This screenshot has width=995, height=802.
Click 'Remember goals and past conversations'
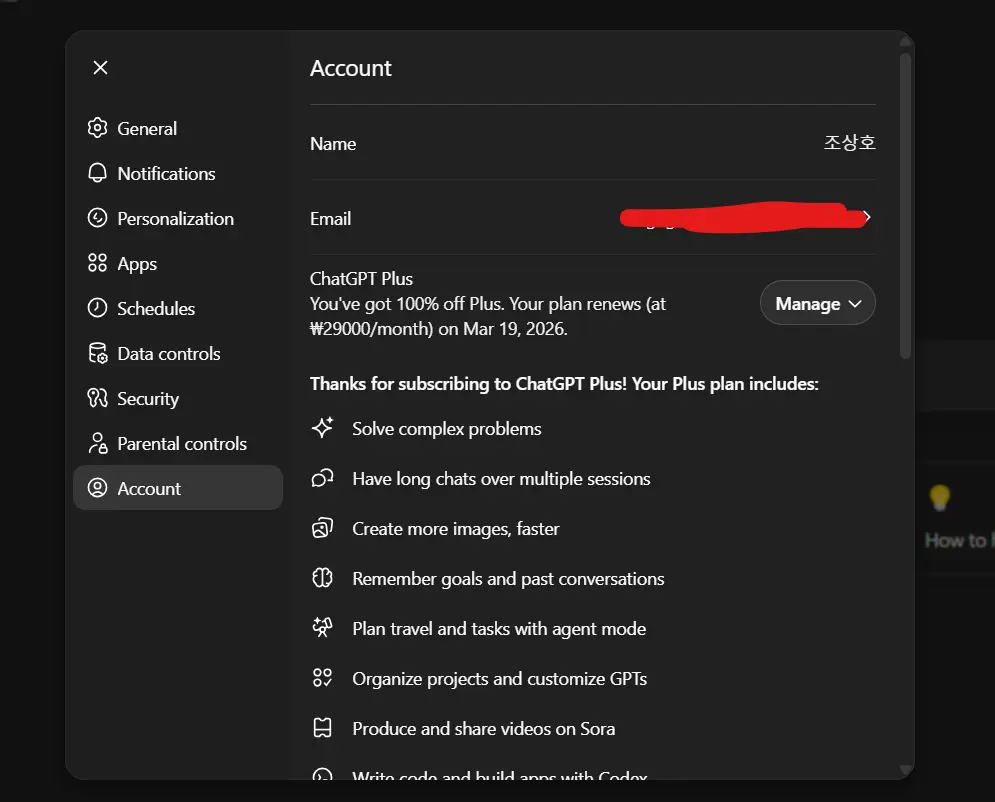(x=508, y=579)
